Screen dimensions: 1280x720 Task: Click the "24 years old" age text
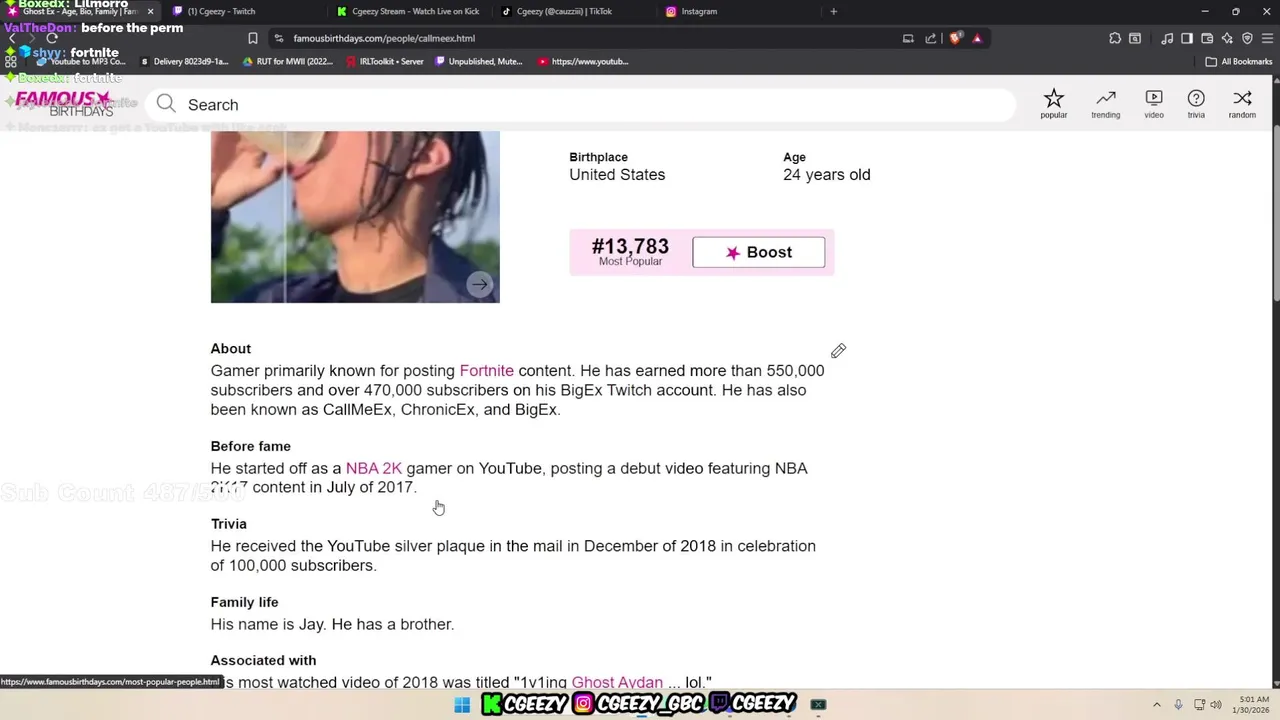826,175
